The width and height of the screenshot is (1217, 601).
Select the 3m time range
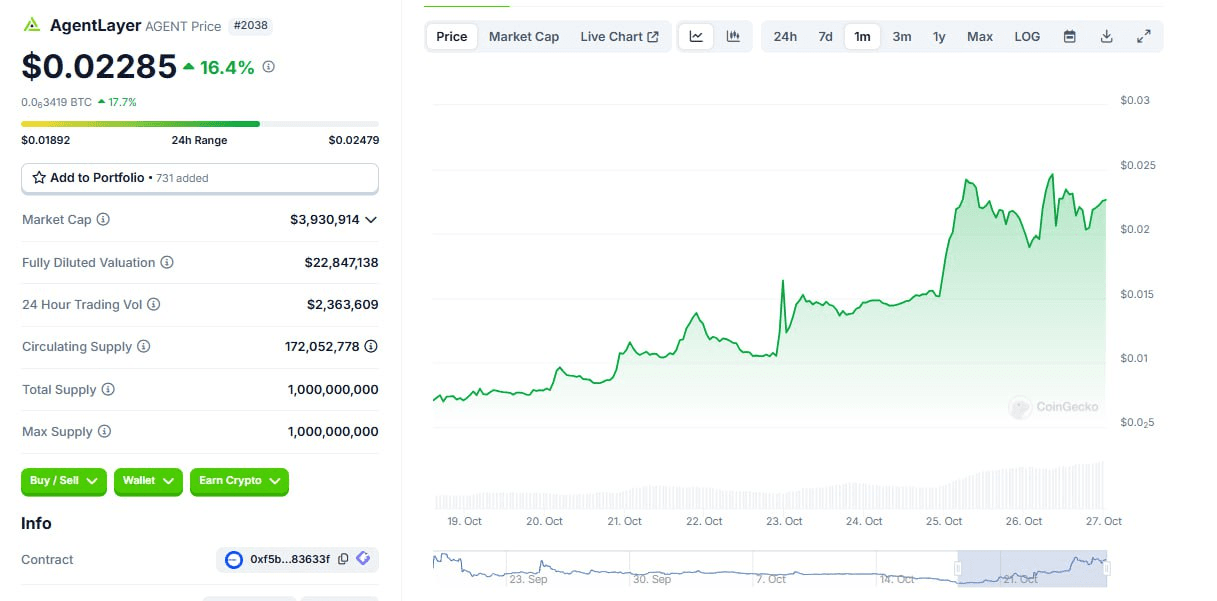click(902, 37)
